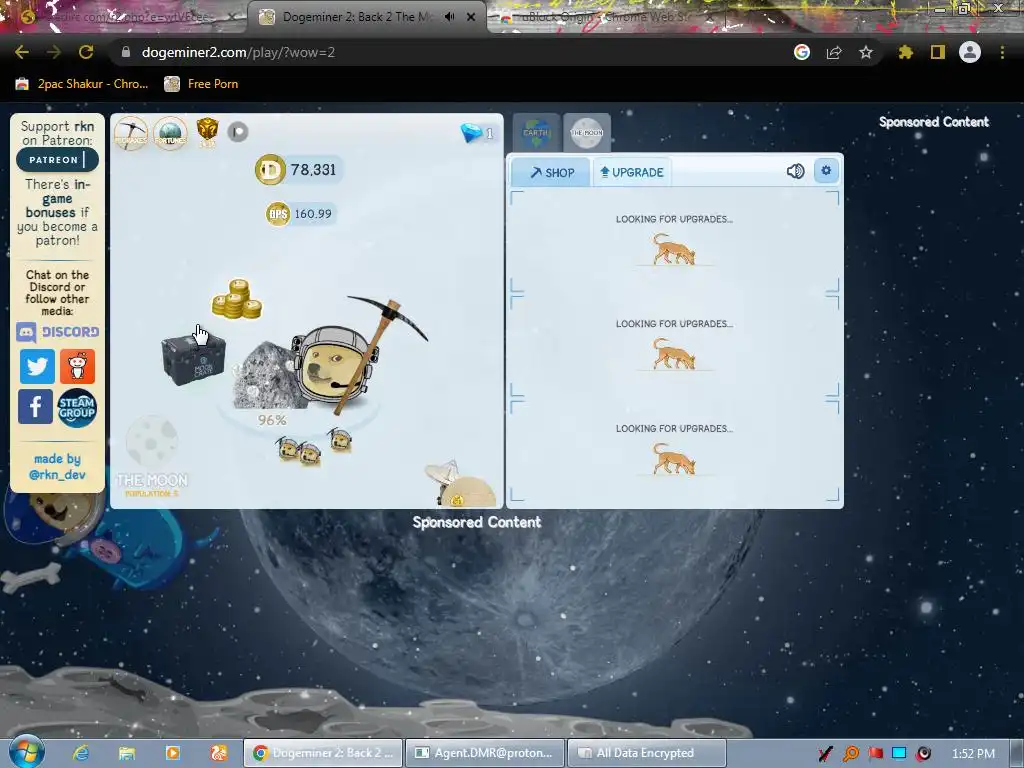Click the taskbar clock 1:52 PM
Viewport: 1024px width, 768px height.
click(x=974, y=754)
